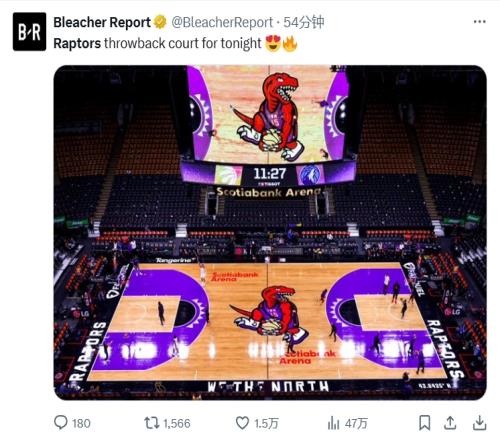Open the Raptors court photo
The height and width of the screenshot is (440, 500).
coord(270,233)
